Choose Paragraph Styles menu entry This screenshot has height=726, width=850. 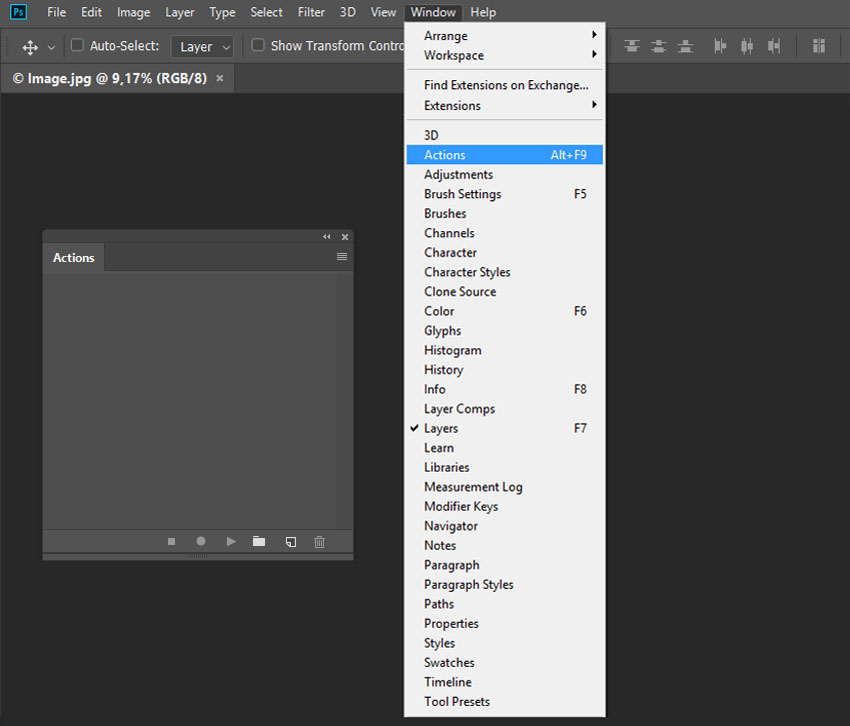(505, 584)
